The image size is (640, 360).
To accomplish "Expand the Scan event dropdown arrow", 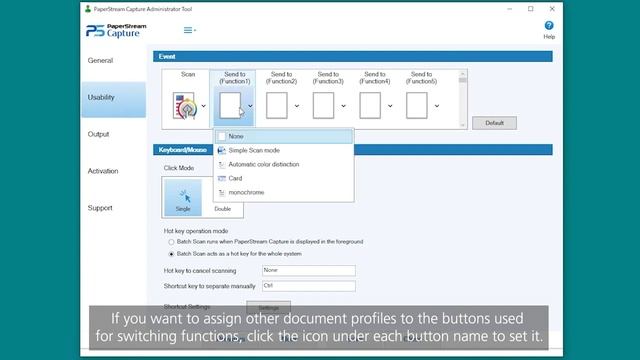I will coord(203,106).
